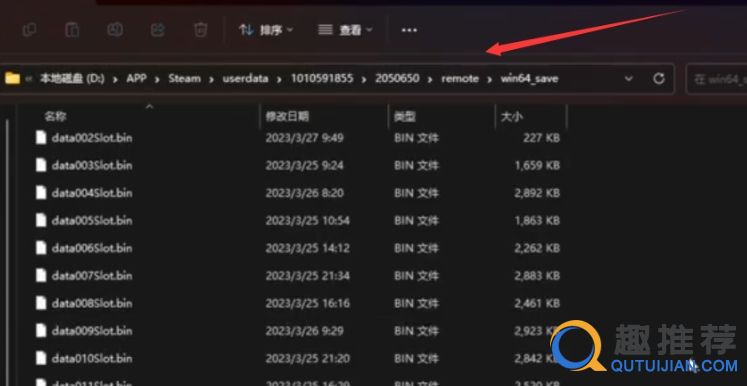
Task: Select win64_save breadcrumb segment
Action: point(529,79)
